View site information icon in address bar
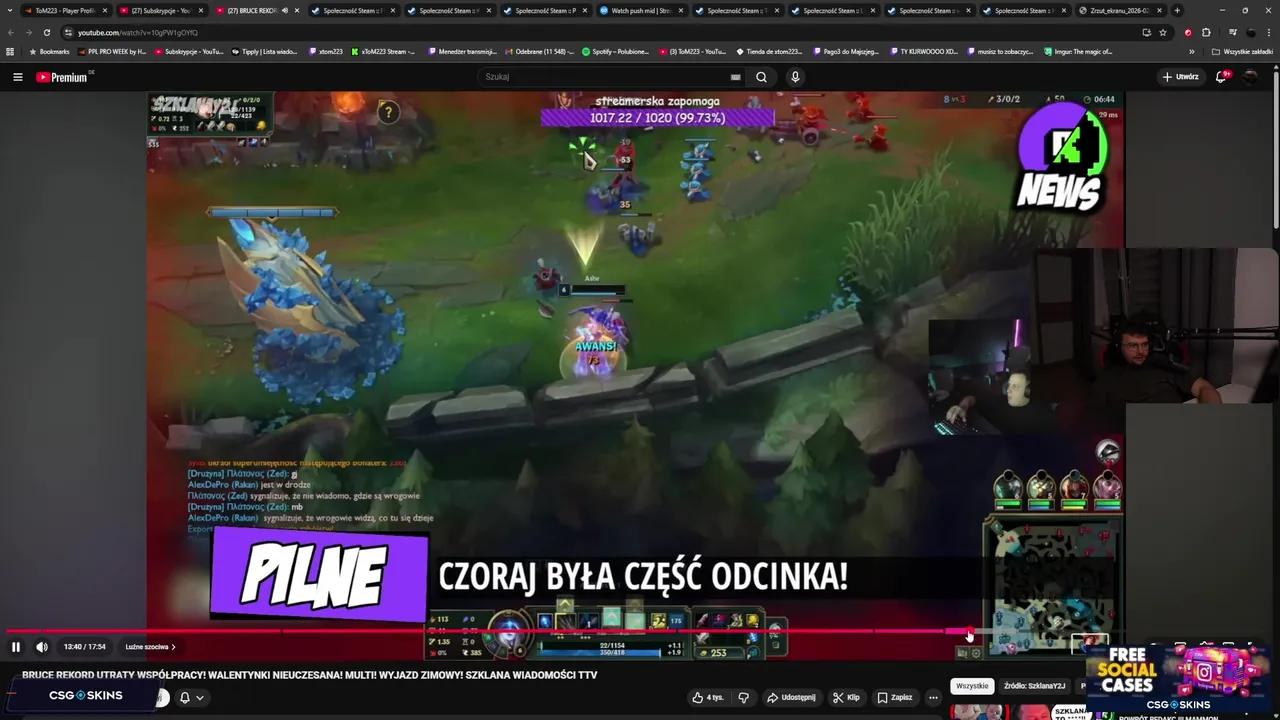This screenshot has width=1280, height=720. pos(69,32)
